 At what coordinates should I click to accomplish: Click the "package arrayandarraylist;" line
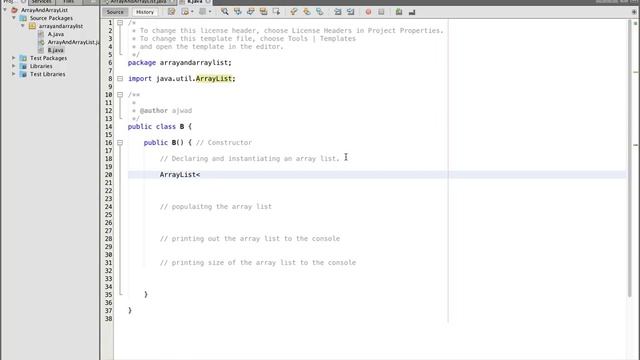click(x=180, y=62)
